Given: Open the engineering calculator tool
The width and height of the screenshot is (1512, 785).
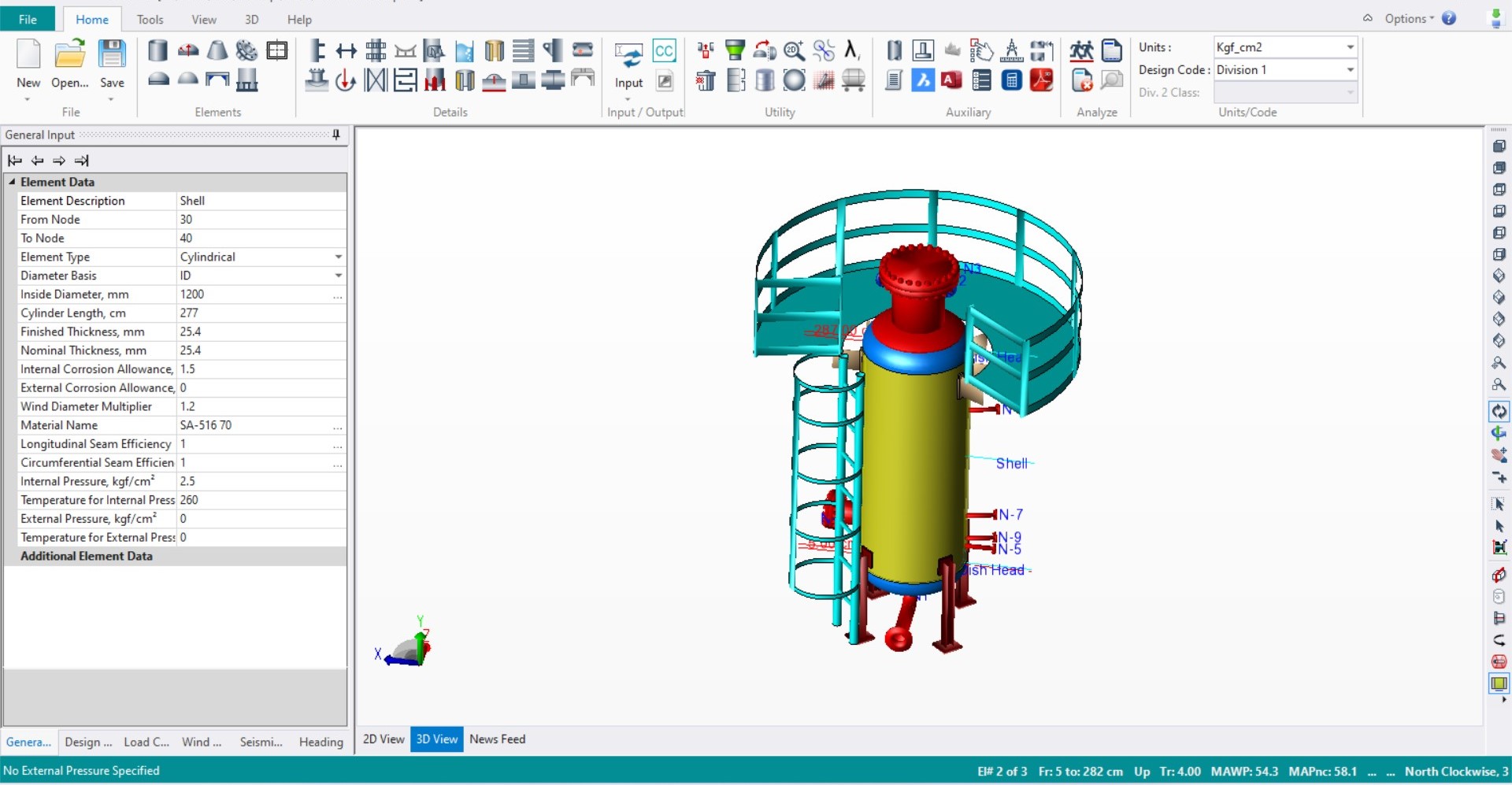Looking at the screenshot, I should click(1012, 80).
